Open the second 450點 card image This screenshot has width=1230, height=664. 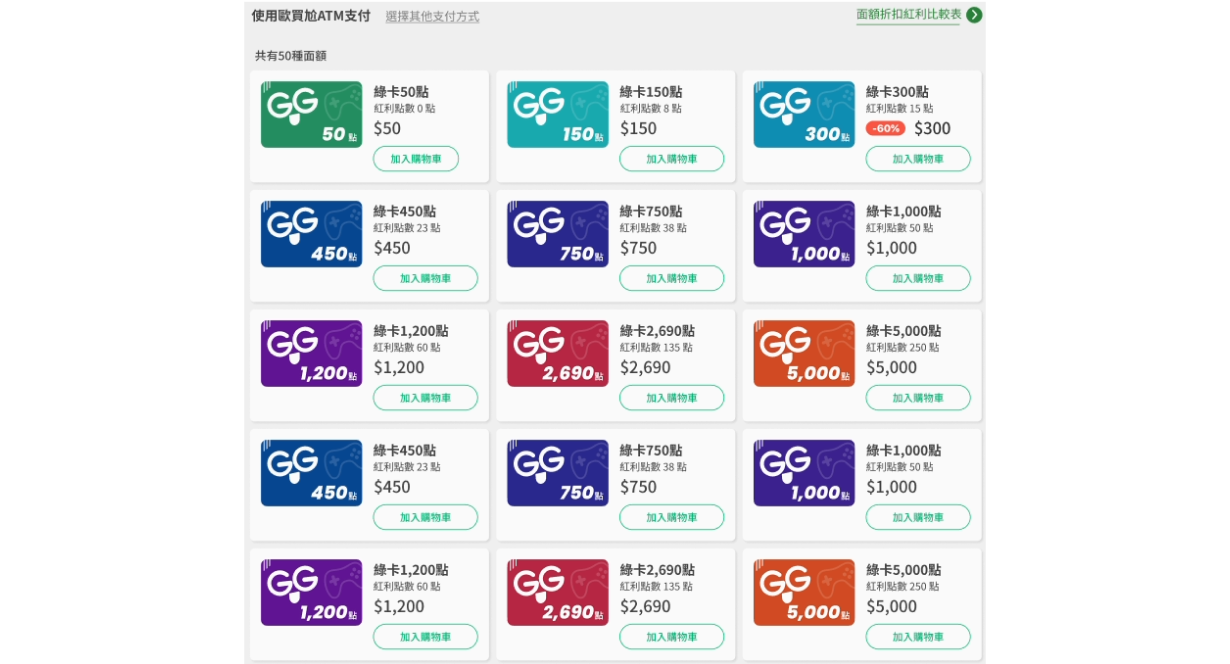tap(311, 473)
